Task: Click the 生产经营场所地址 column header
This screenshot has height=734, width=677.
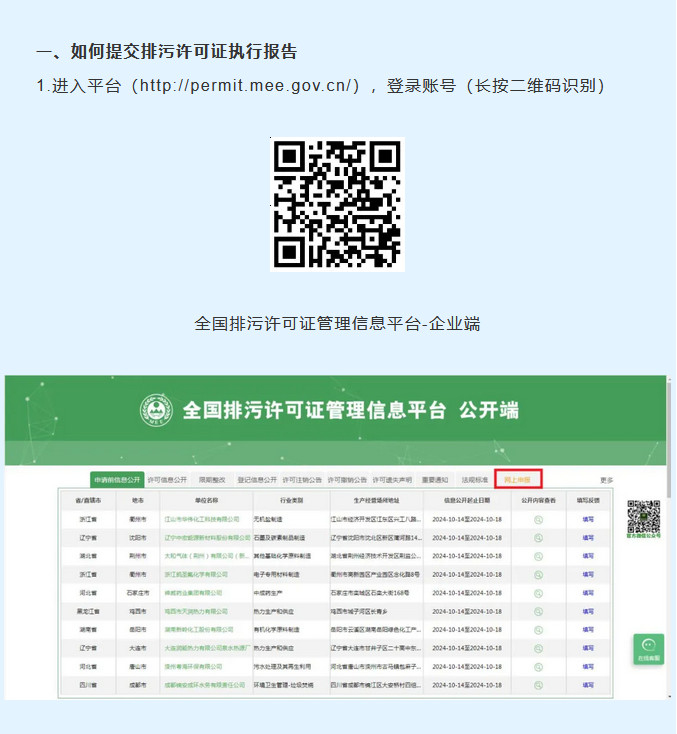Action: point(376,500)
